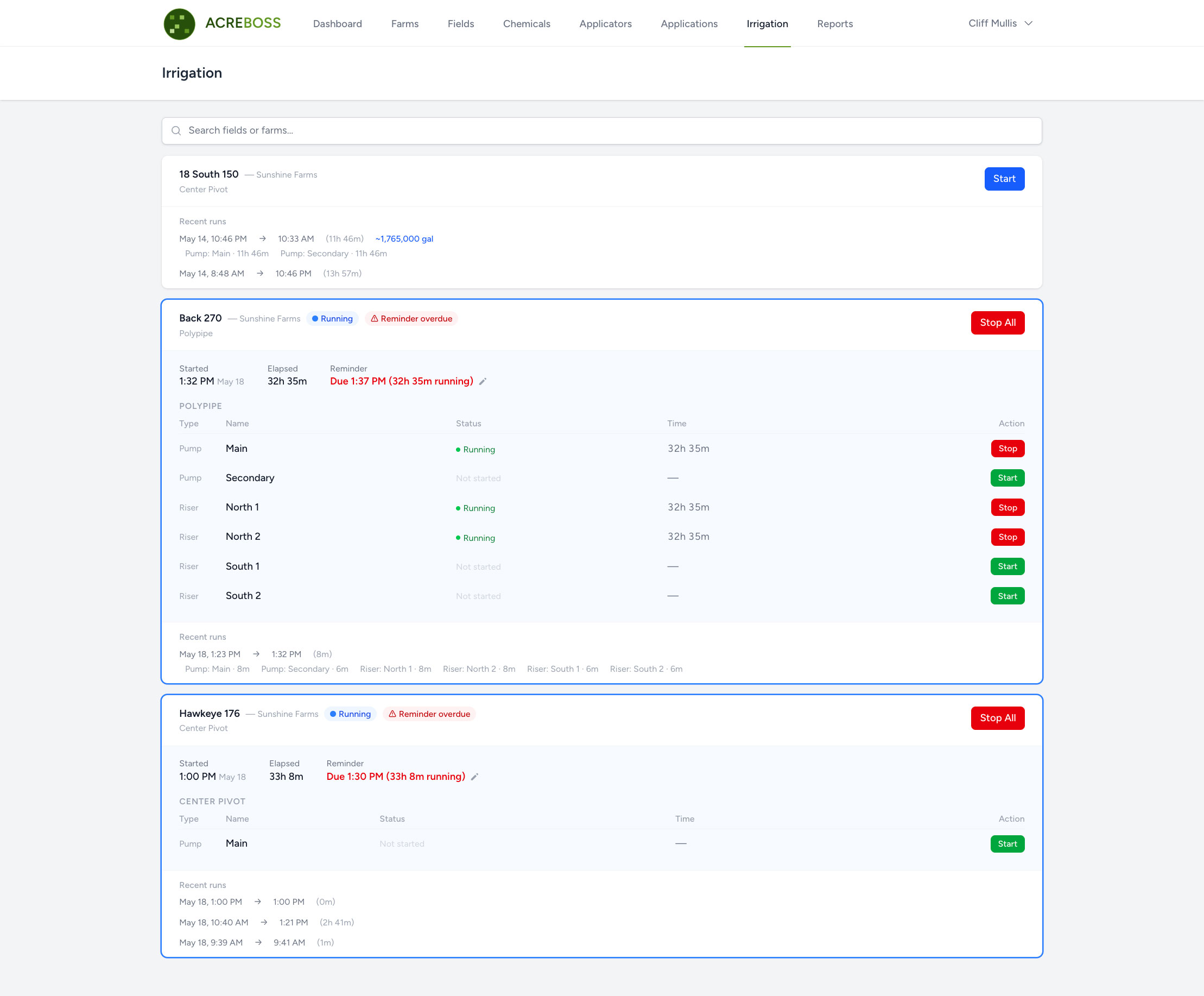The image size is (1204, 996).
Task: Select the Irrigation tab
Action: point(767,23)
